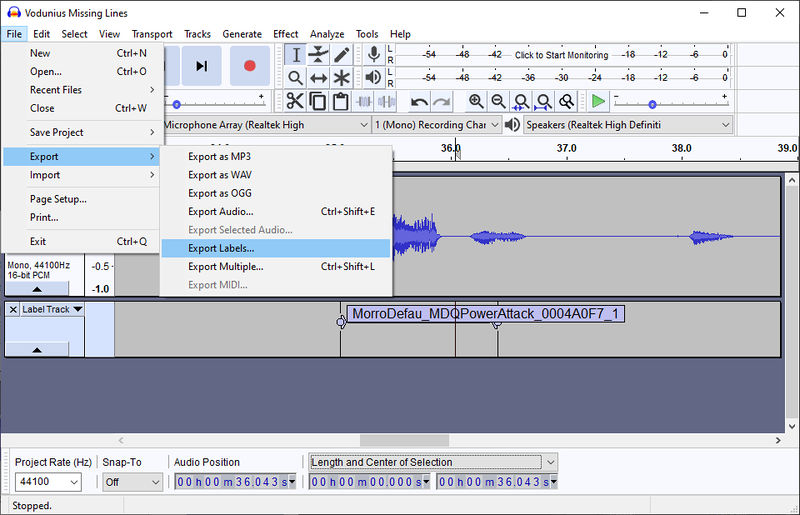Image resolution: width=800 pixels, height=515 pixels.
Task: Click the Silence audio selection icon
Action: tap(386, 101)
